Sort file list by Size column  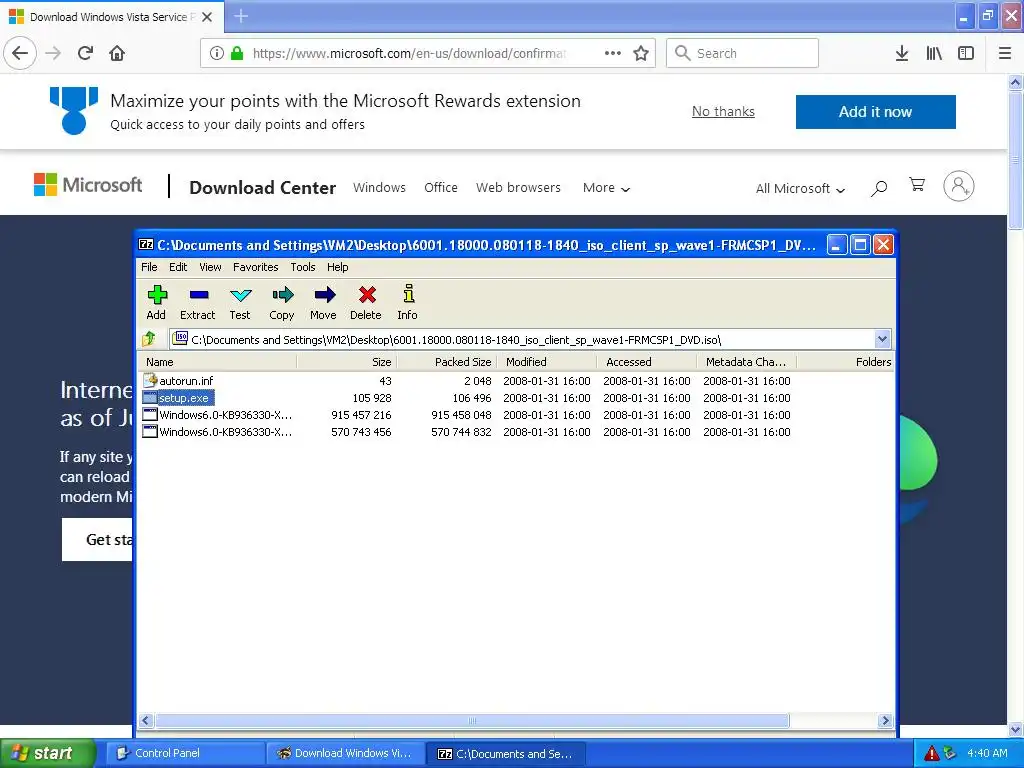(x=347, y=362)
